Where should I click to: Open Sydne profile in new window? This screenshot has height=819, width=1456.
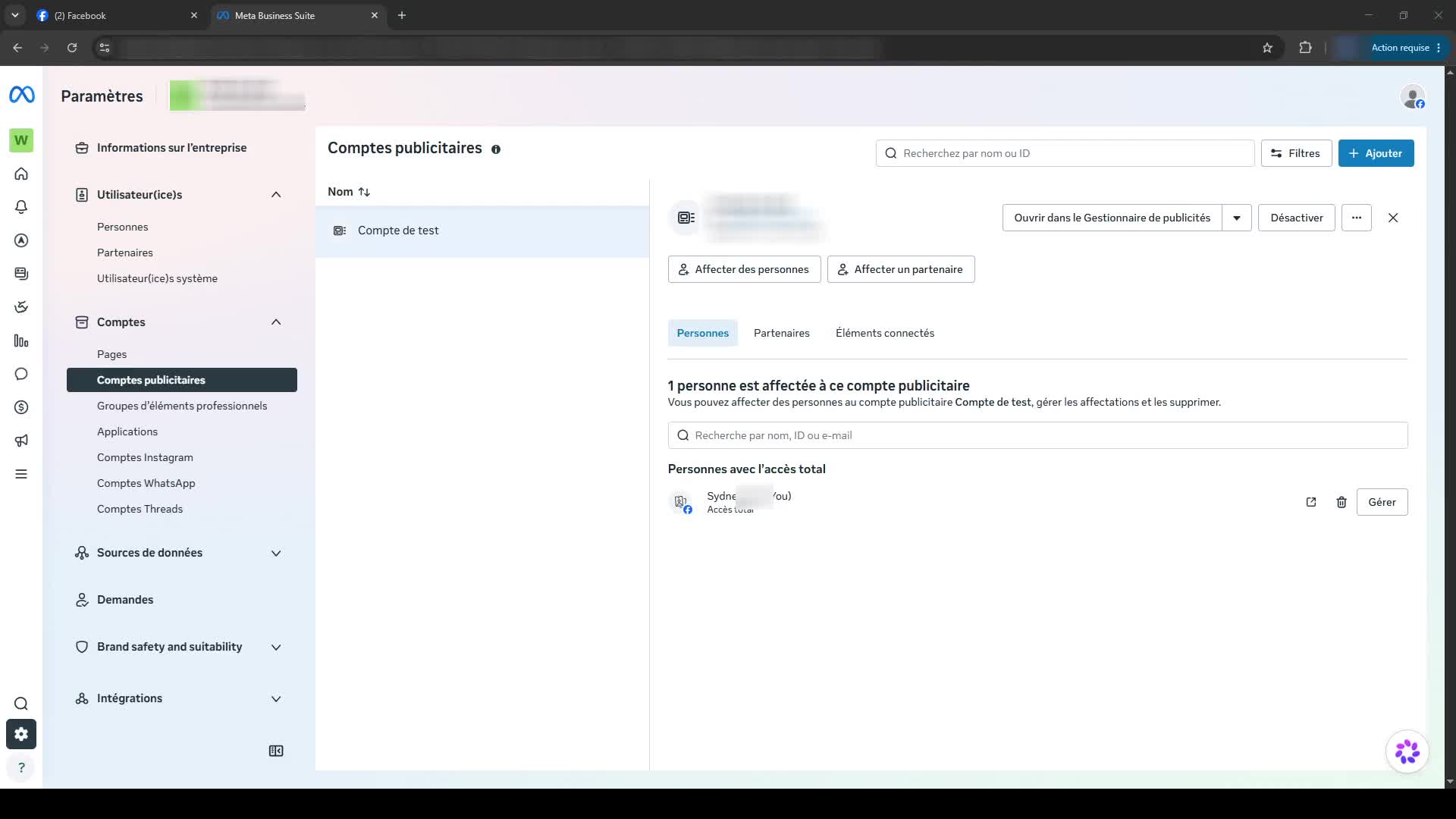[1311, 502]
